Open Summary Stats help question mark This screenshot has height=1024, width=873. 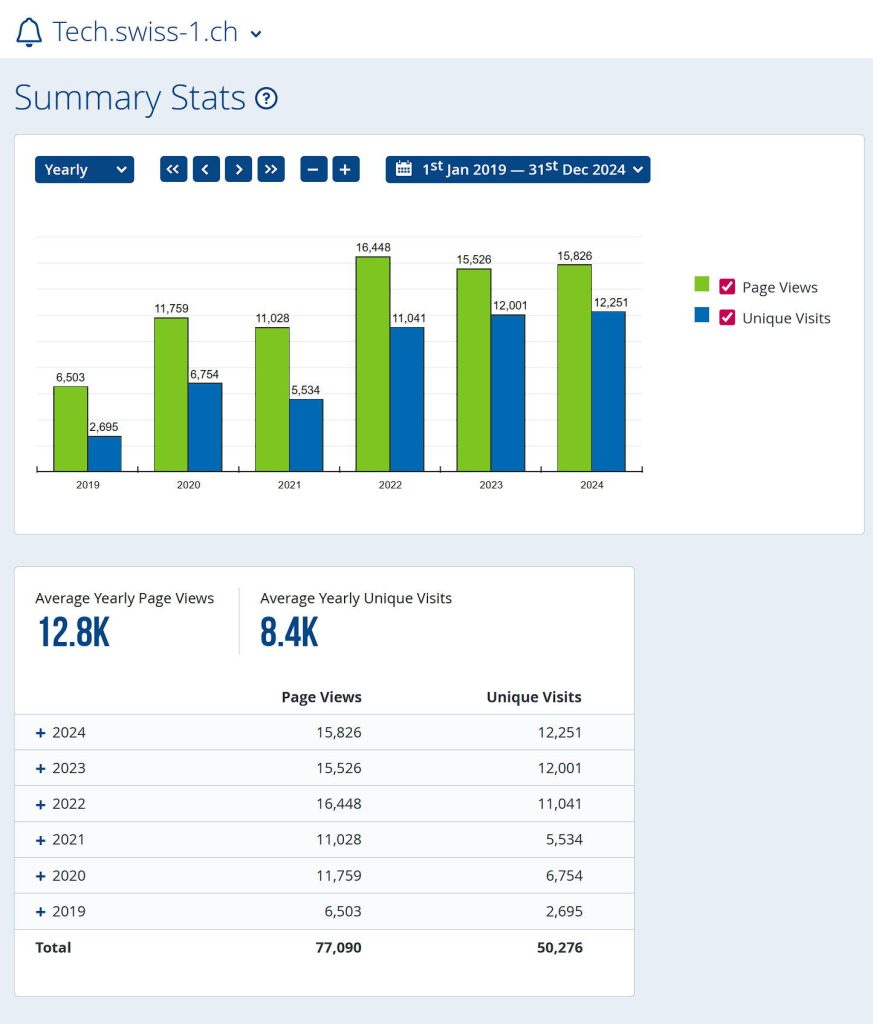(266, 99)
